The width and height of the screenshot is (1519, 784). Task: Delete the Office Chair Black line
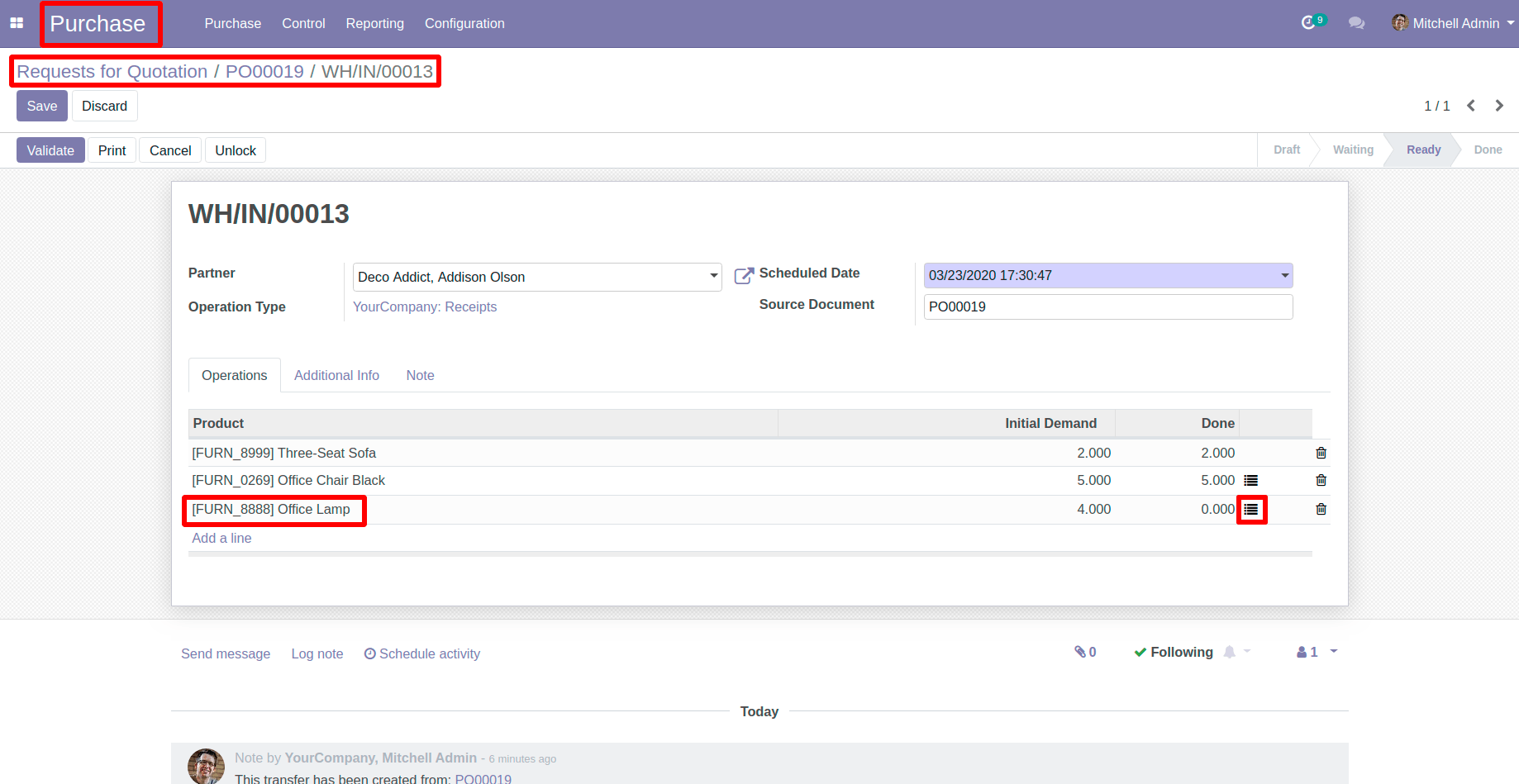point(1321,480)
